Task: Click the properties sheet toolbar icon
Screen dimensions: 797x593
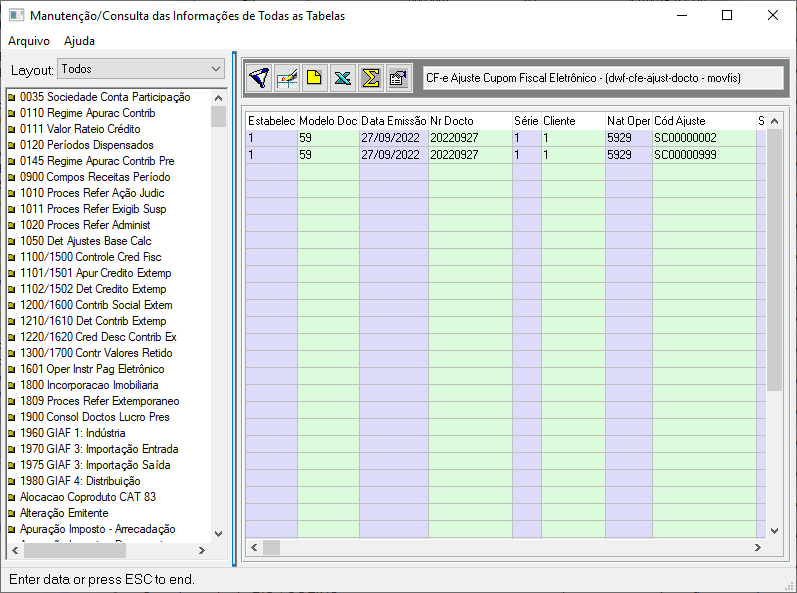Action: pos(398,78)
